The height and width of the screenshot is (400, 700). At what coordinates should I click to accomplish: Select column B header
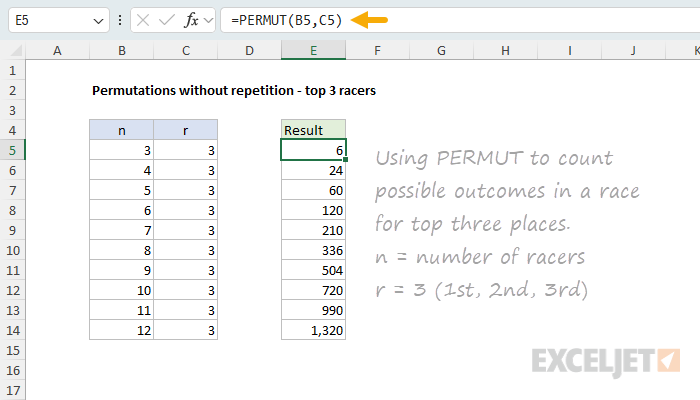(121, 50)
